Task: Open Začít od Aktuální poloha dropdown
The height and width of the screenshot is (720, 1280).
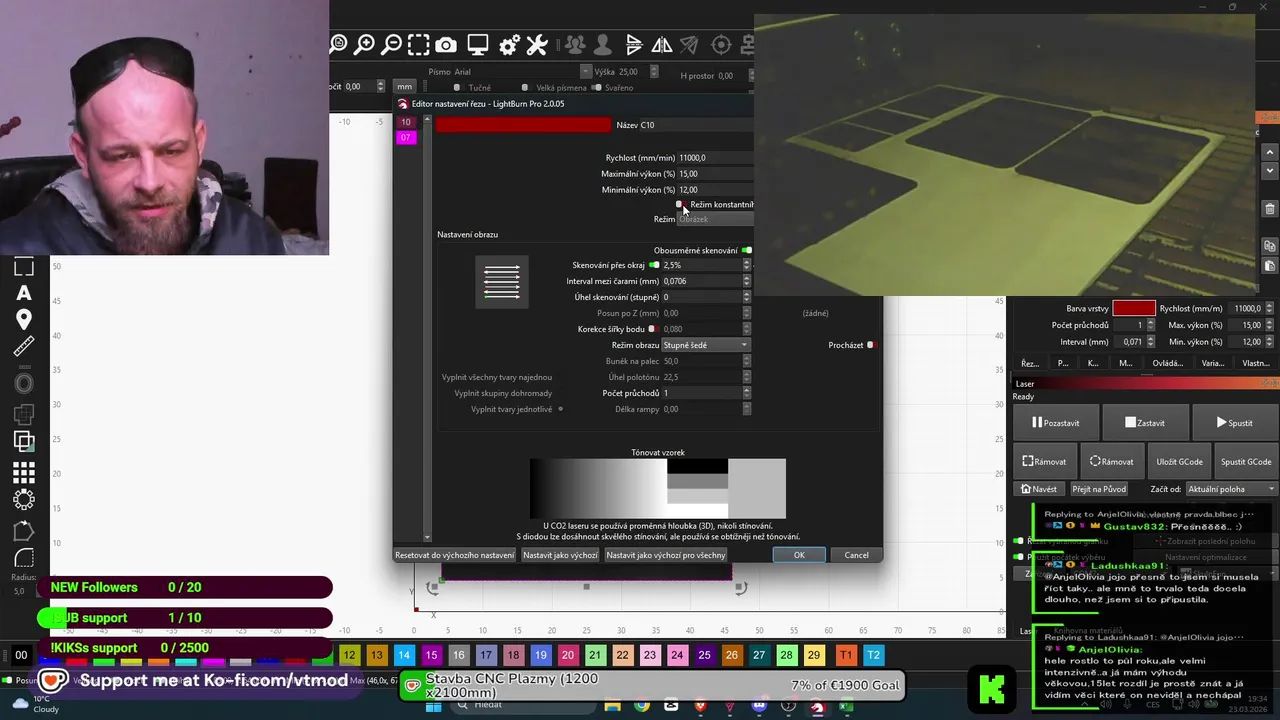Action: click(x=1231, y=489)
